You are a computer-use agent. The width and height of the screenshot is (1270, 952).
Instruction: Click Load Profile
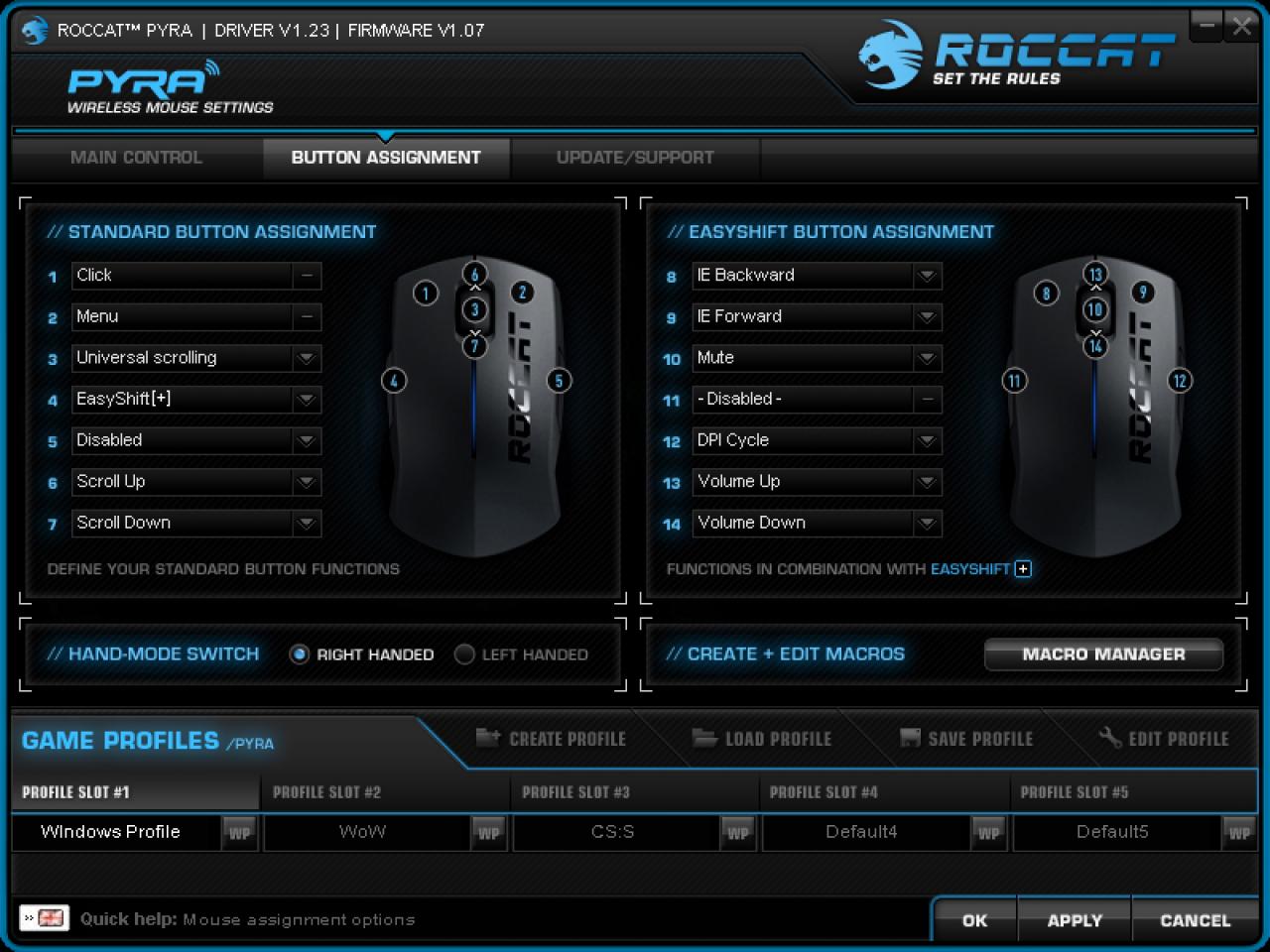pyautogui.click(x=762, y=739)
